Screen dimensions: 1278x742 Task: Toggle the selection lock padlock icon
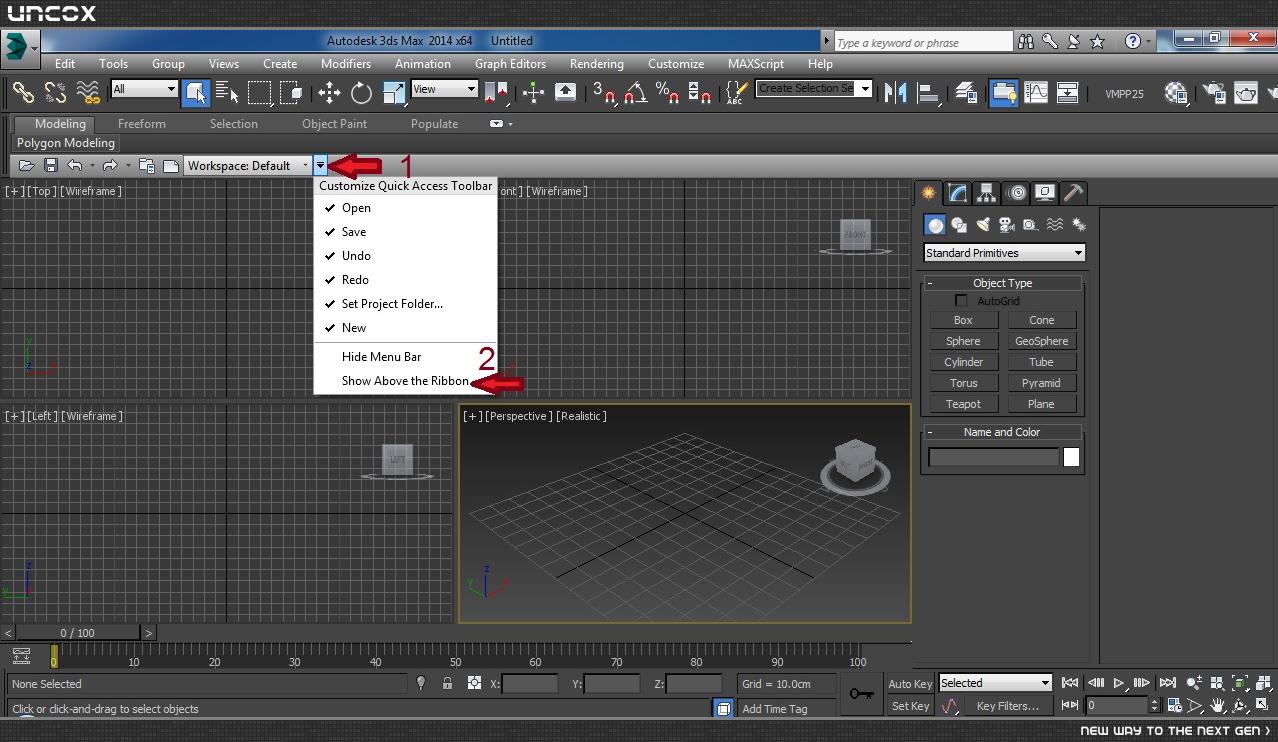click(x=447, y=683)
